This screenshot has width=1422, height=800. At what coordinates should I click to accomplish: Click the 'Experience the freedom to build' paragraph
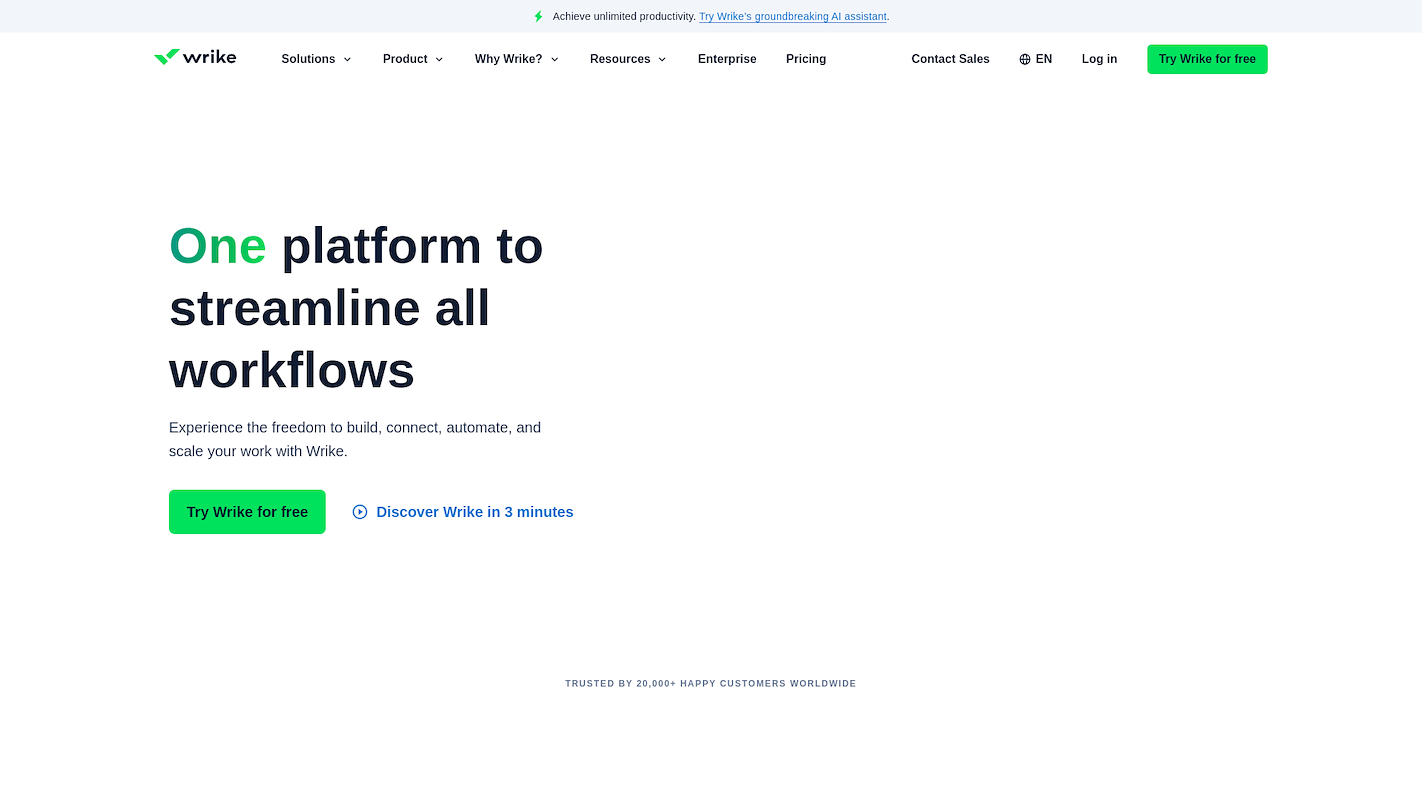point(355,439)
